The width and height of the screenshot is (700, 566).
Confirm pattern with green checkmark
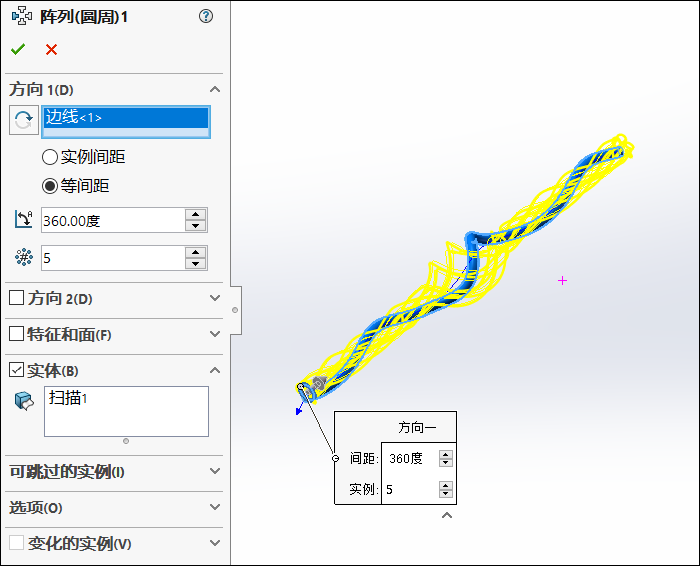[x=18, y=49]
